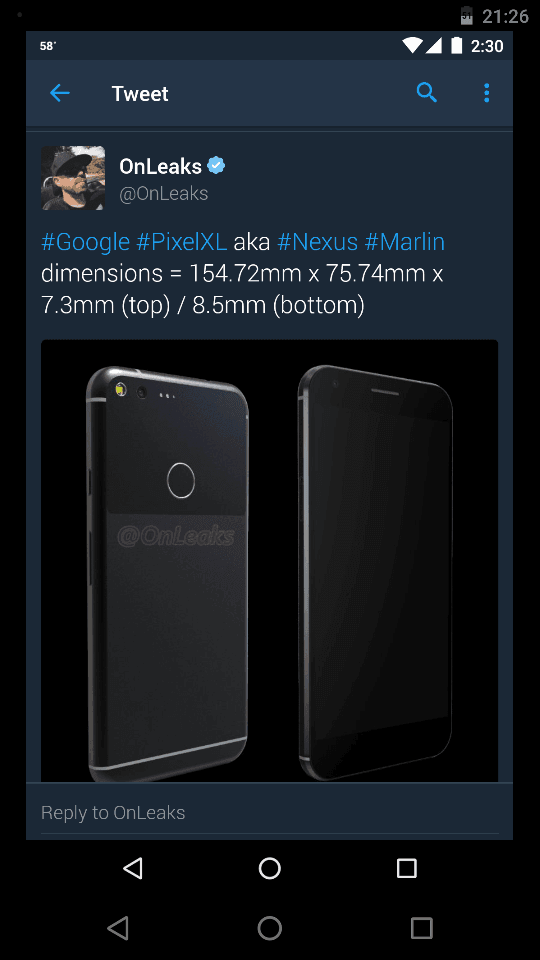This screenshot has height=960, width=540.
Task: Open the #PixelXL hashtag
Action: [x=181, y=242]
